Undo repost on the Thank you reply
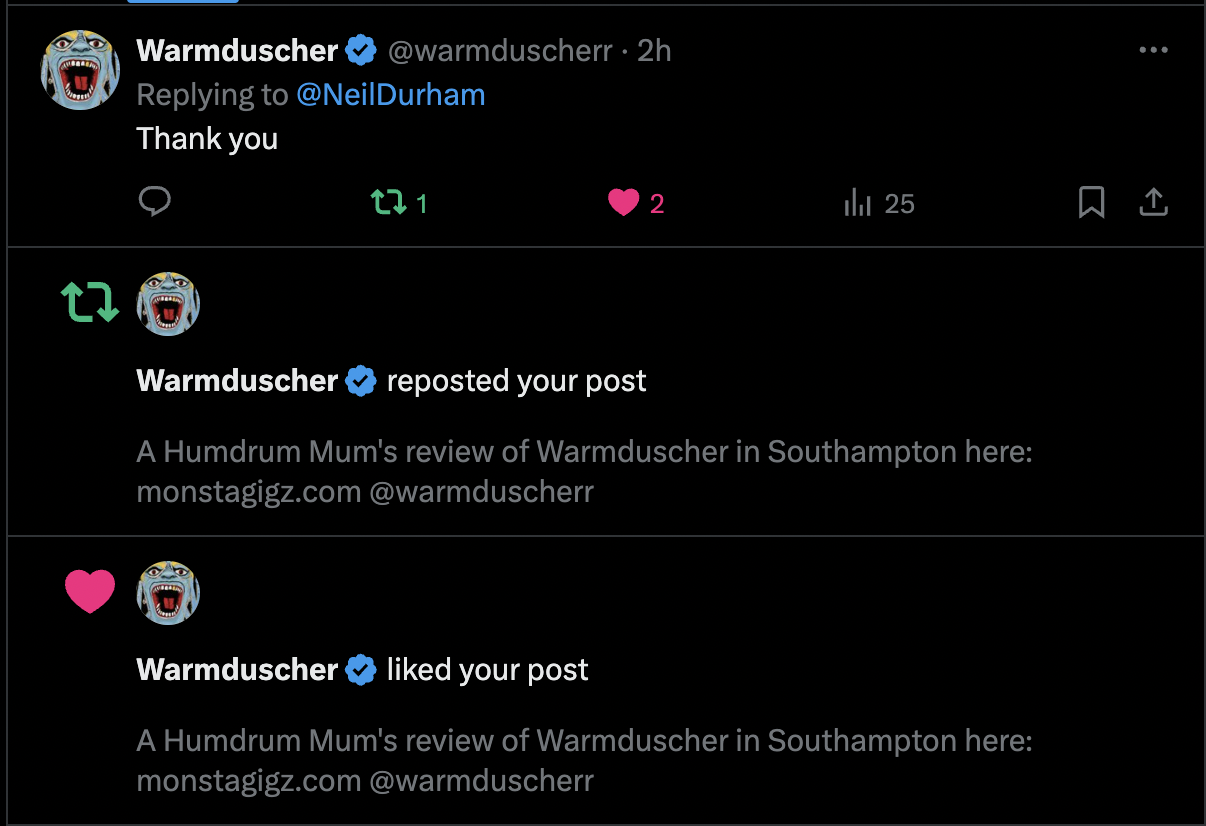This screenshot has height=826, width=1206. [x=388, y=204]
